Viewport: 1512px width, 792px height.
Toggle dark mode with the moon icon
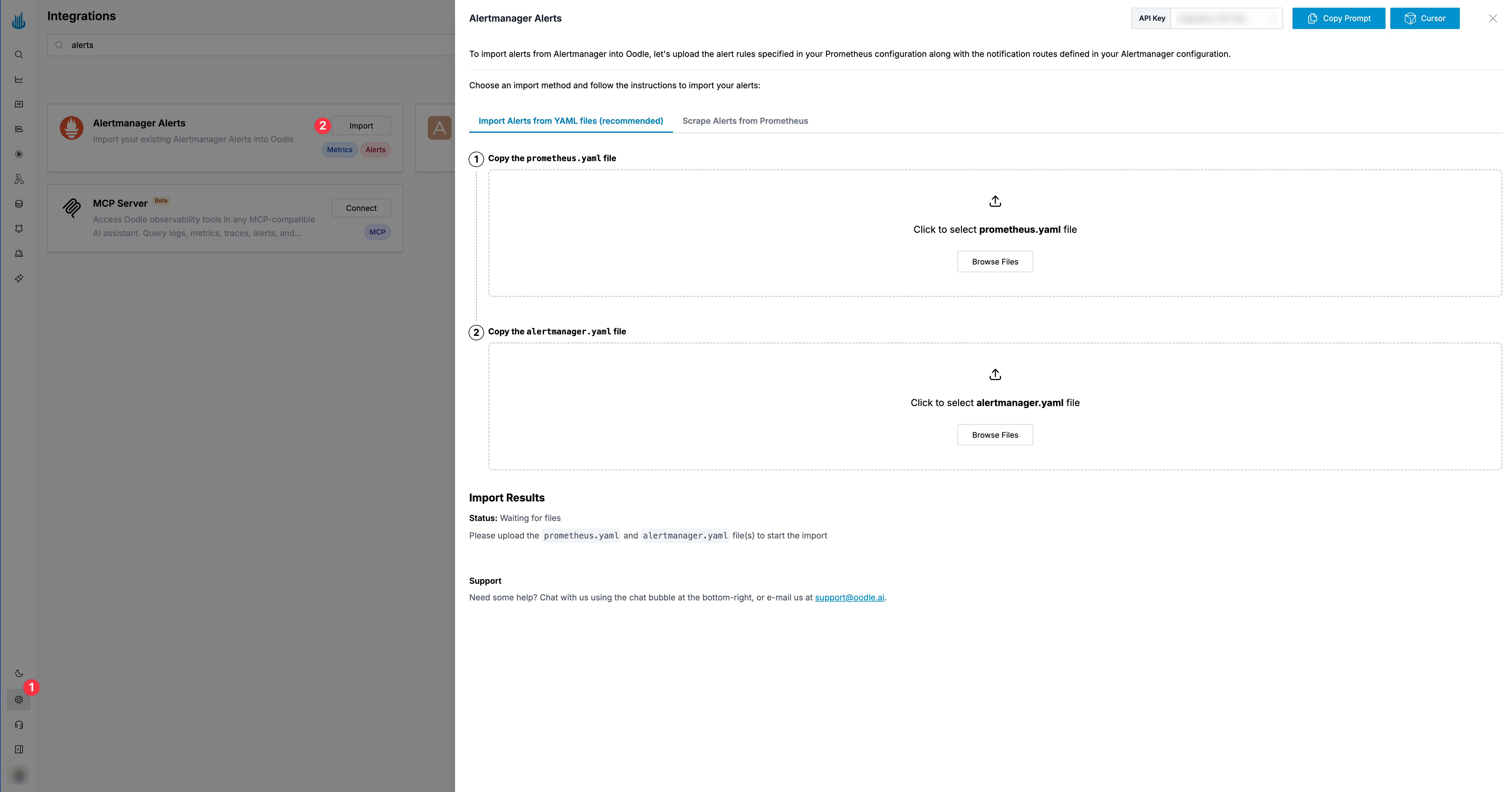click(x=19, y=674)
